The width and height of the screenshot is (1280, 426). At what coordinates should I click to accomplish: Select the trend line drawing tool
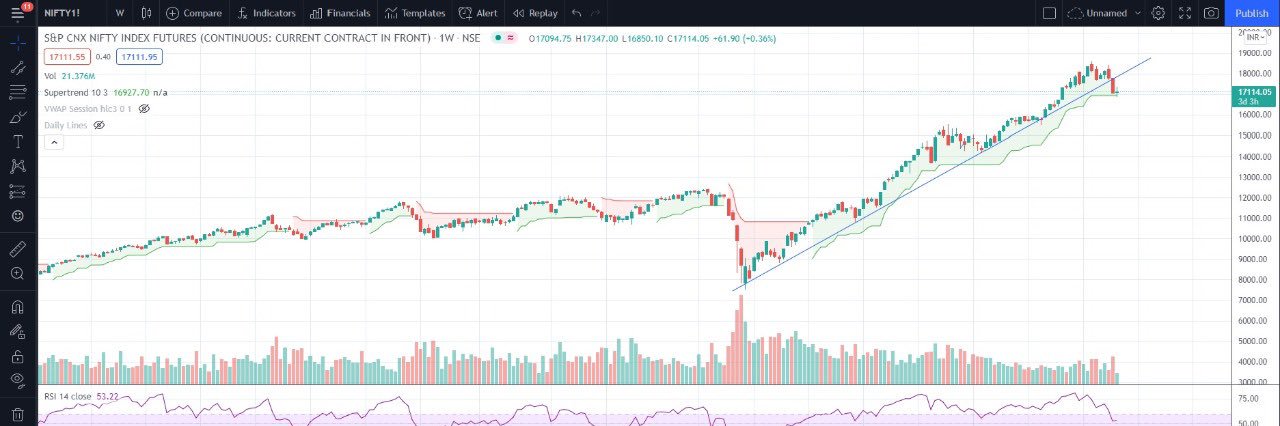18,69
